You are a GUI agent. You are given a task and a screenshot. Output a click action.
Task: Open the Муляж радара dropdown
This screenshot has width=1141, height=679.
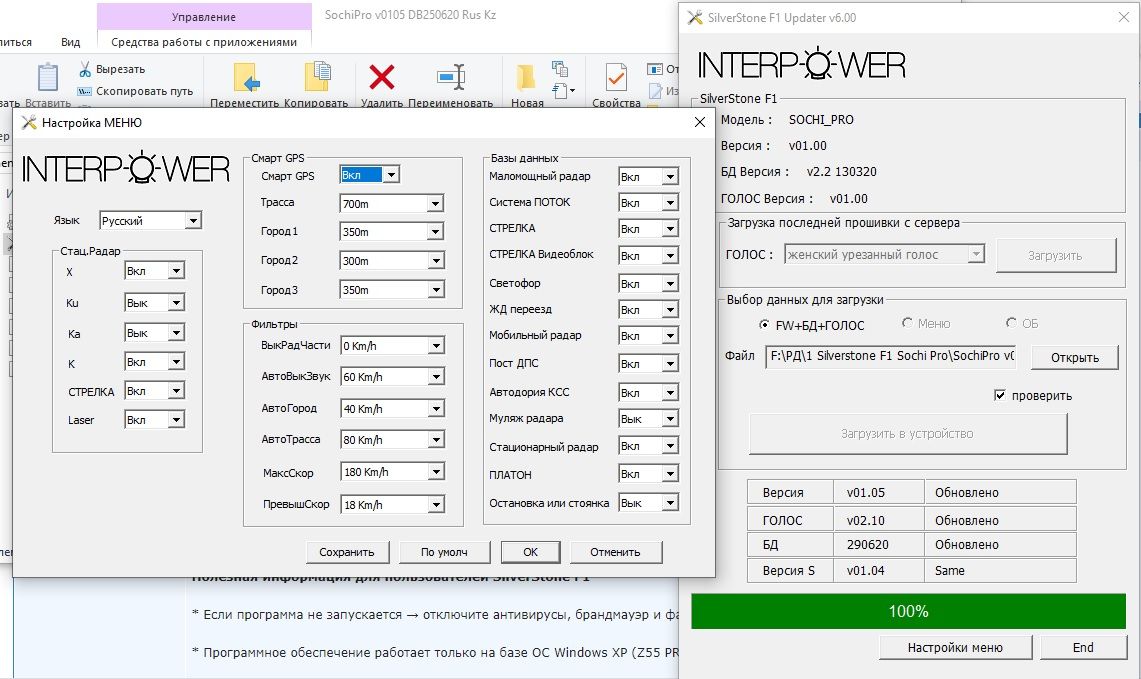pos(670,419)
